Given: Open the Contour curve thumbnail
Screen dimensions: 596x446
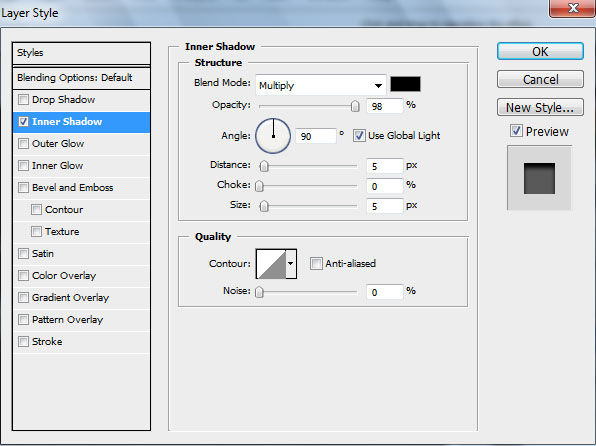Looking at the screenshot, I should (271, 264).
